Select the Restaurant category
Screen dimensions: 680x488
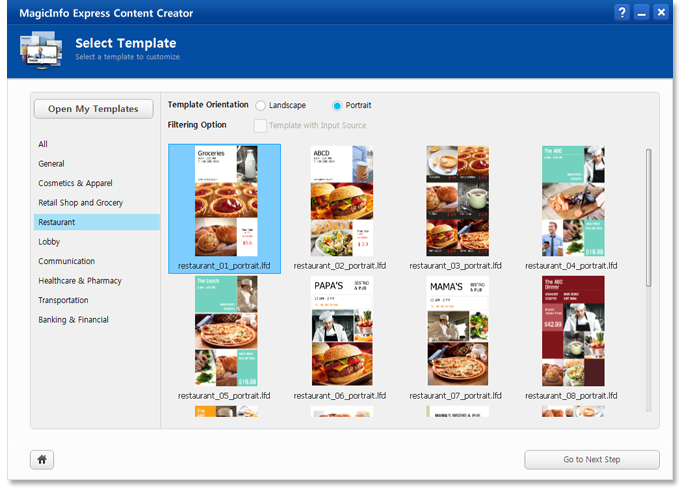97,222
